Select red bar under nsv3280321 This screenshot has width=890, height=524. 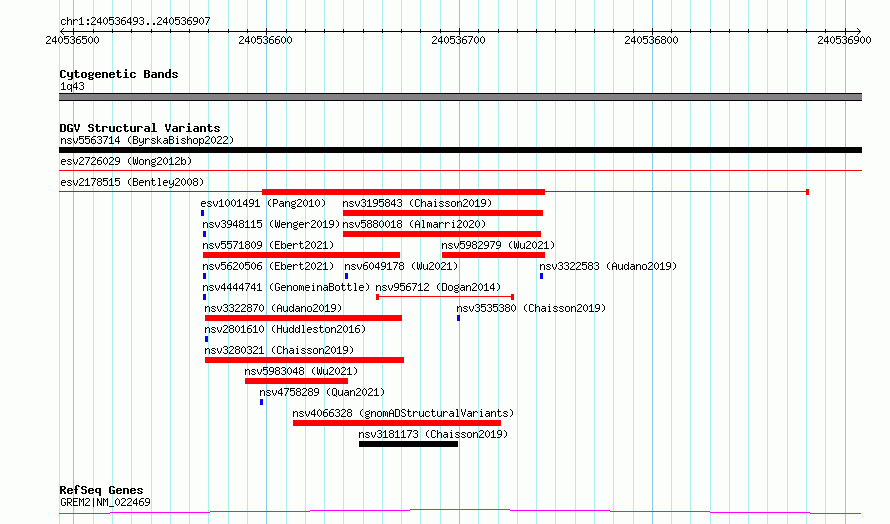[304, 360]
